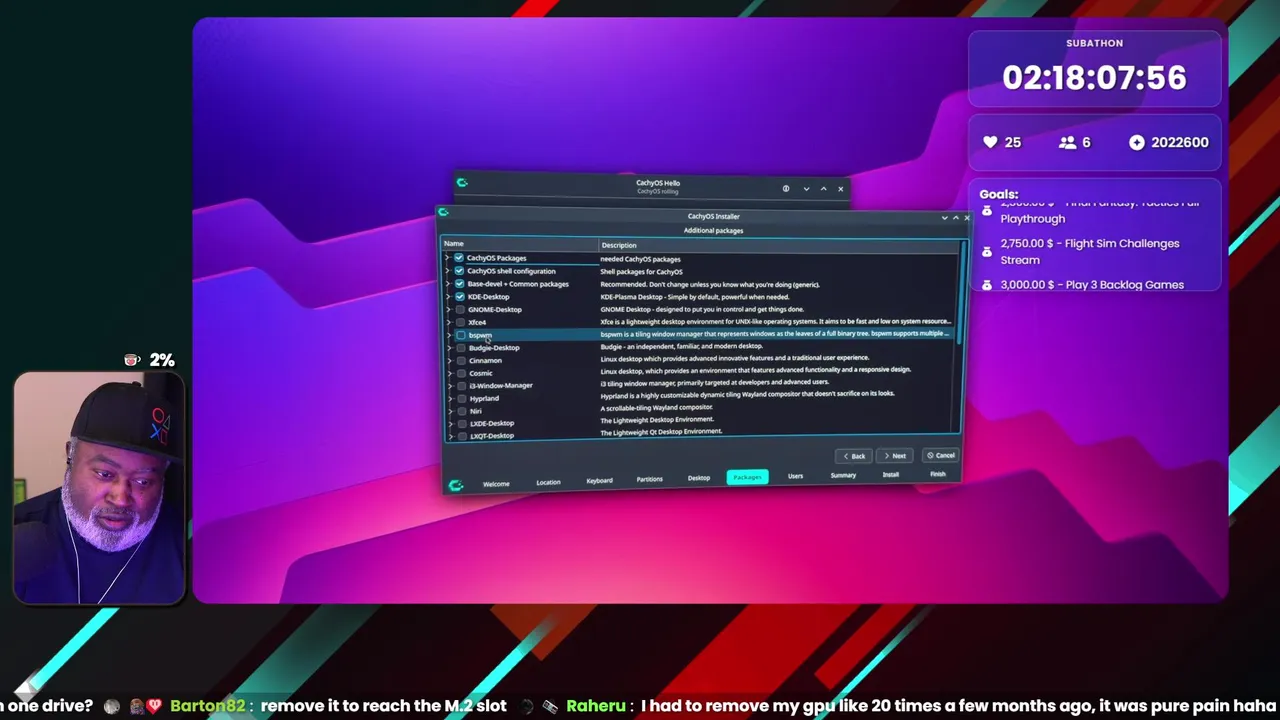
Task: Click the Barton82 username in chat ticker
Action: (x=207, y=706)
